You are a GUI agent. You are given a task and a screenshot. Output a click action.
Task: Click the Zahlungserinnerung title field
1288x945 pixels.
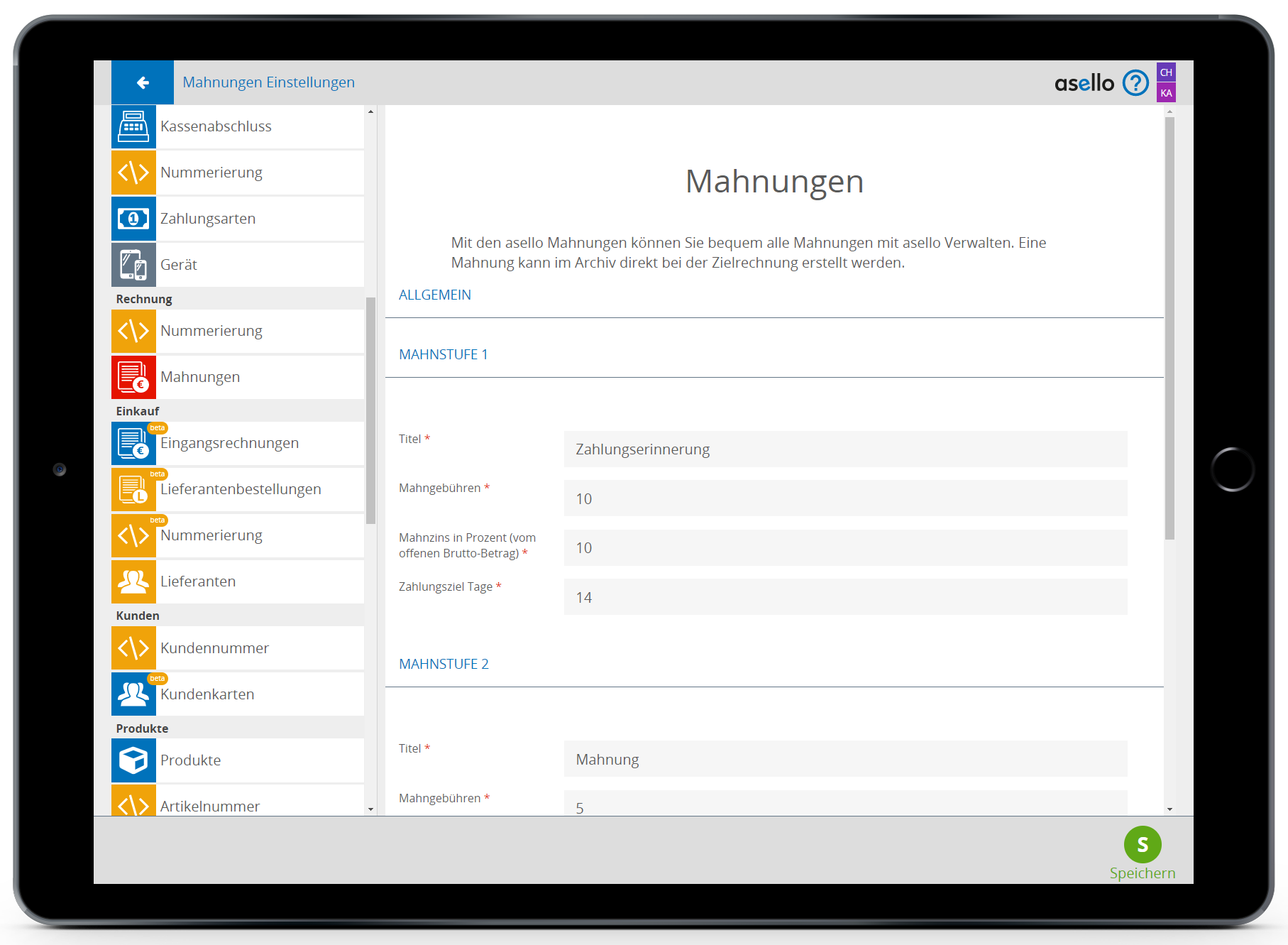click(x=845, y=449)
